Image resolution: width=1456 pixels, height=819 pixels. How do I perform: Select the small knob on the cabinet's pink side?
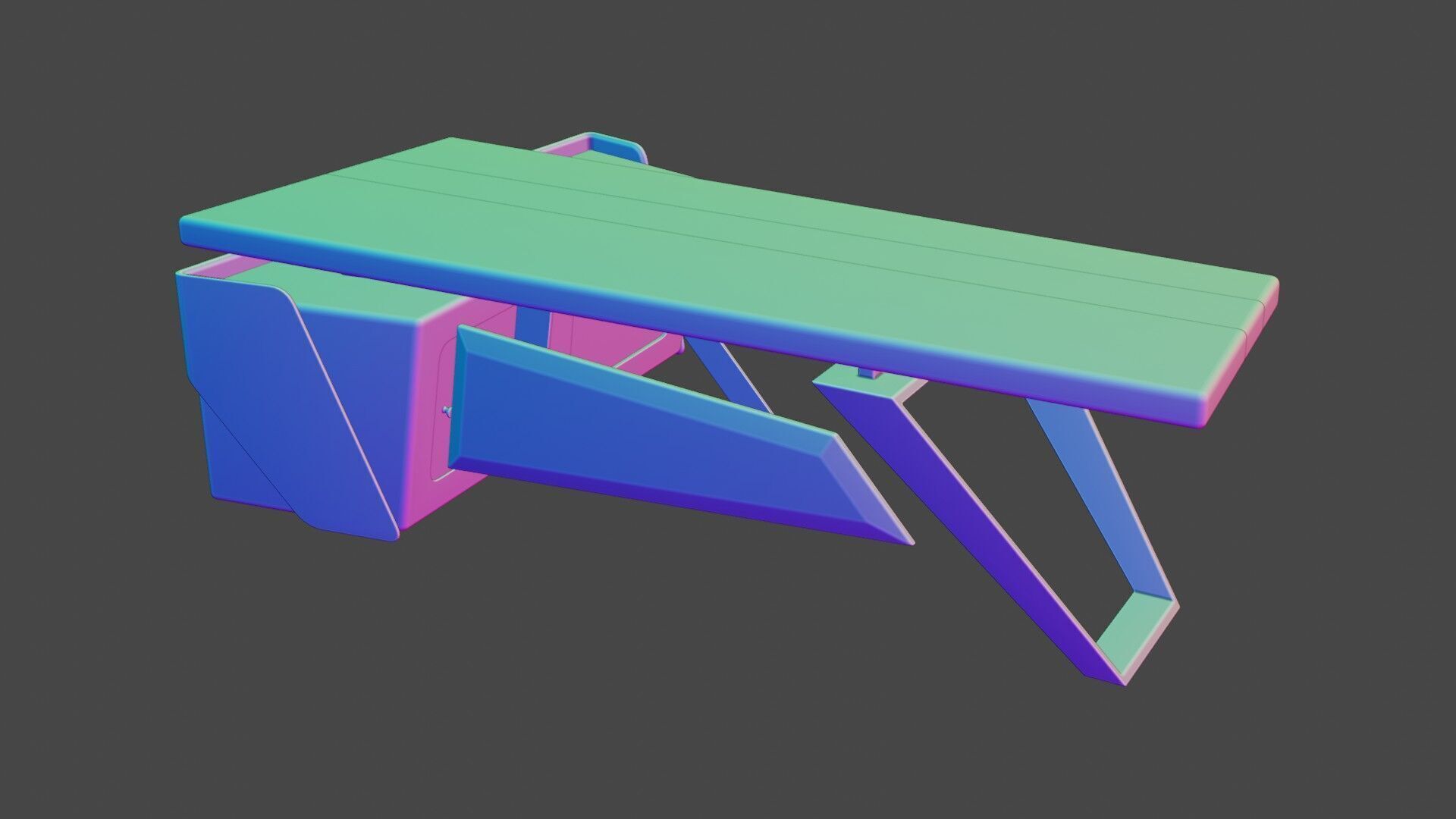(446, 411)
